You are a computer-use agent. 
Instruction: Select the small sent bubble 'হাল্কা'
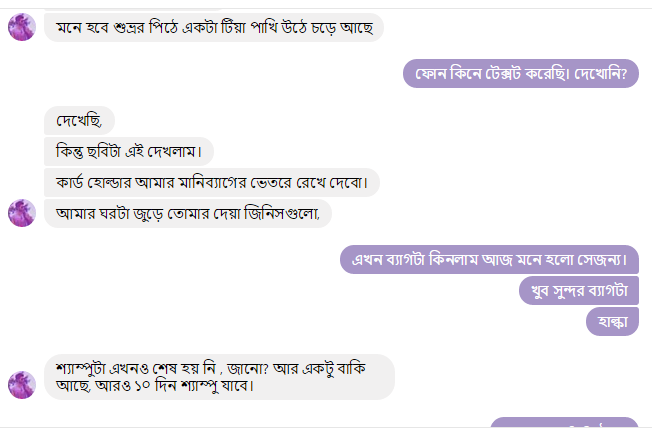pyautogui.click(x=611, y=322)
